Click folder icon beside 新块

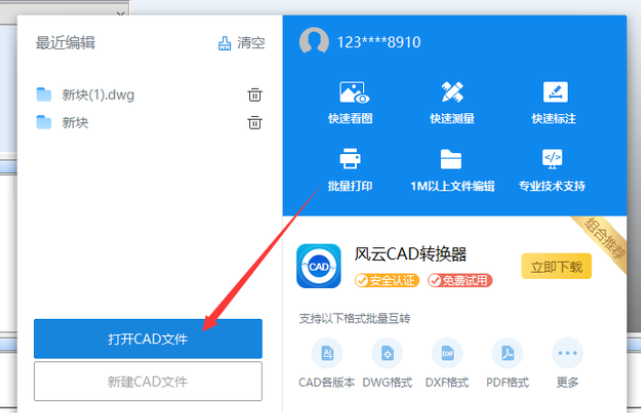tap(44, 122)
